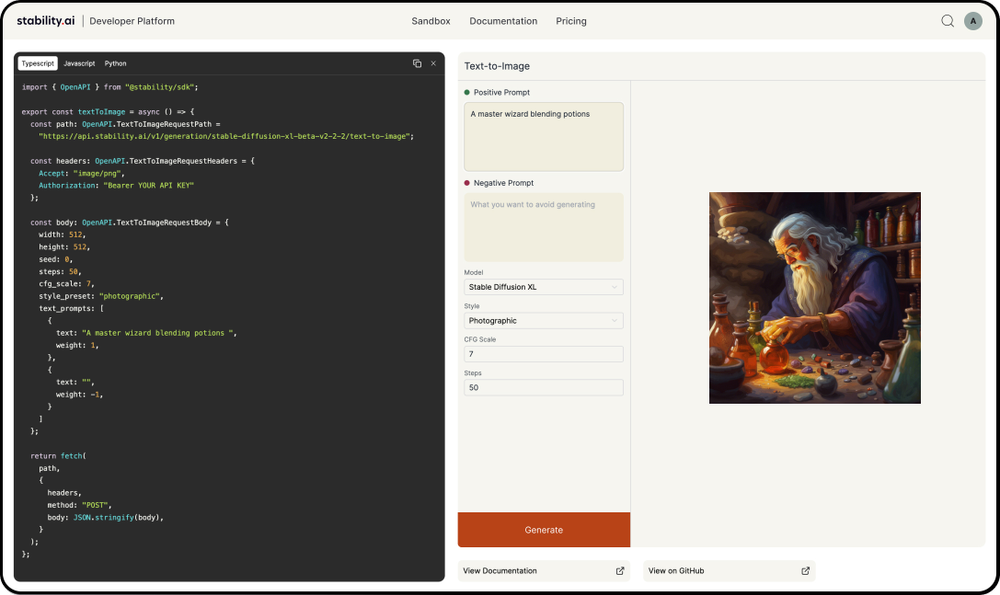
Task: Switch to the Typescript code tab
Action: tap(38, 63)
